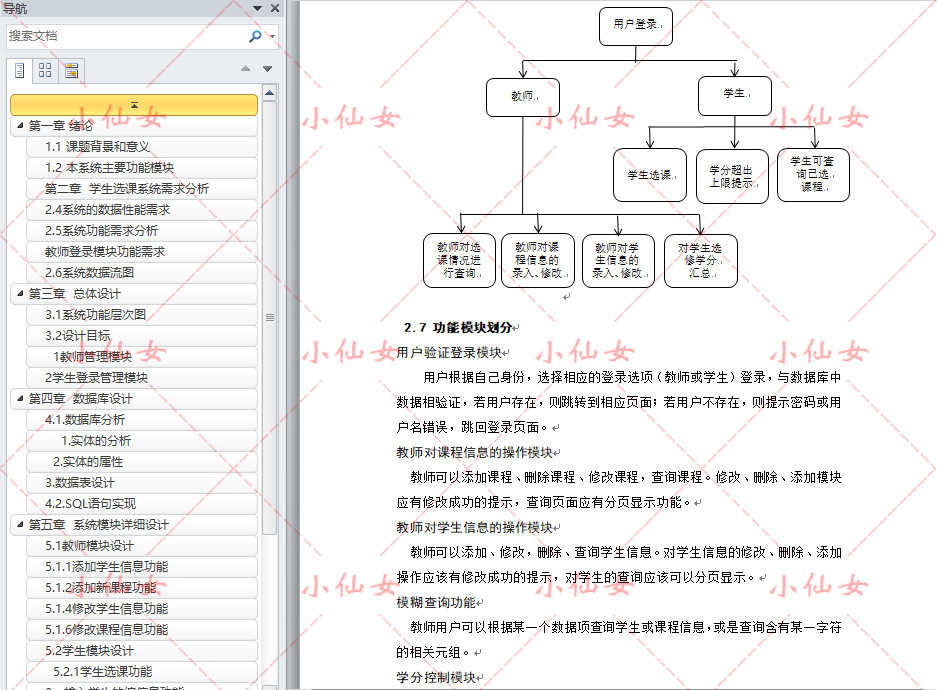Click heading 5.1.6修改课程信息功能
The height and width of the screenshot is (690, 937).
[142, 630]
